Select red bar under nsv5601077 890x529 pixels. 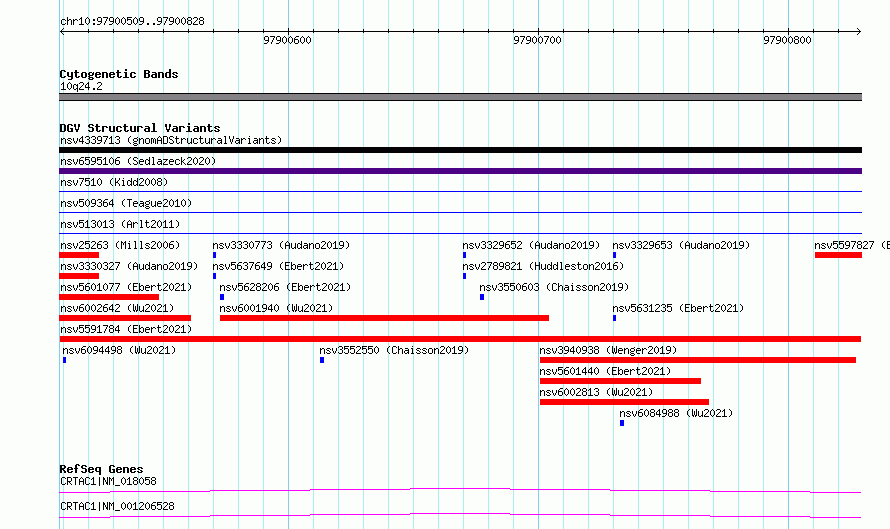point(109,297)
